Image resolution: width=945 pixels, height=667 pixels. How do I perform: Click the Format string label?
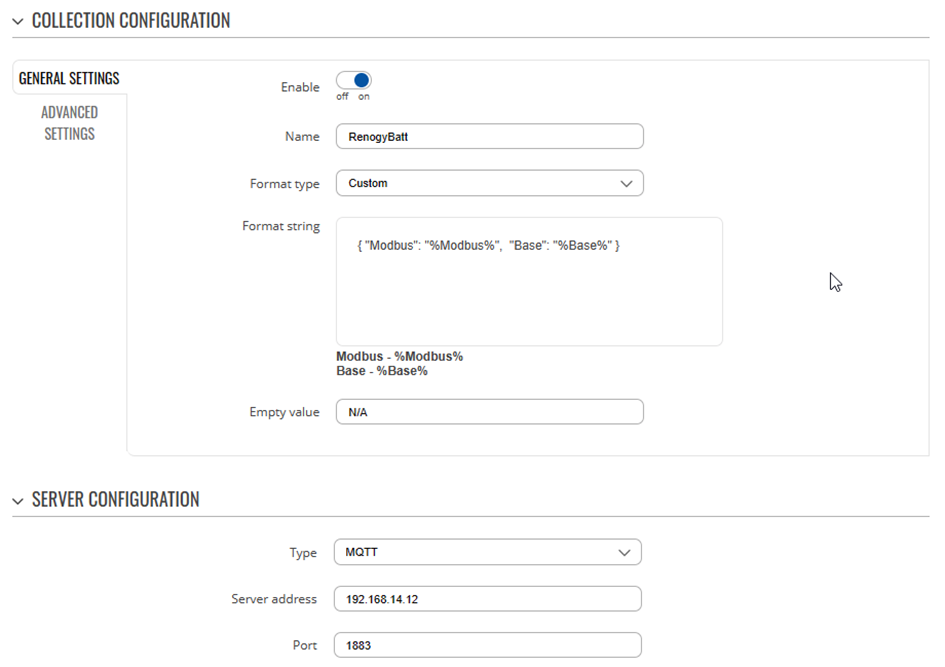[x=281, y=226]
